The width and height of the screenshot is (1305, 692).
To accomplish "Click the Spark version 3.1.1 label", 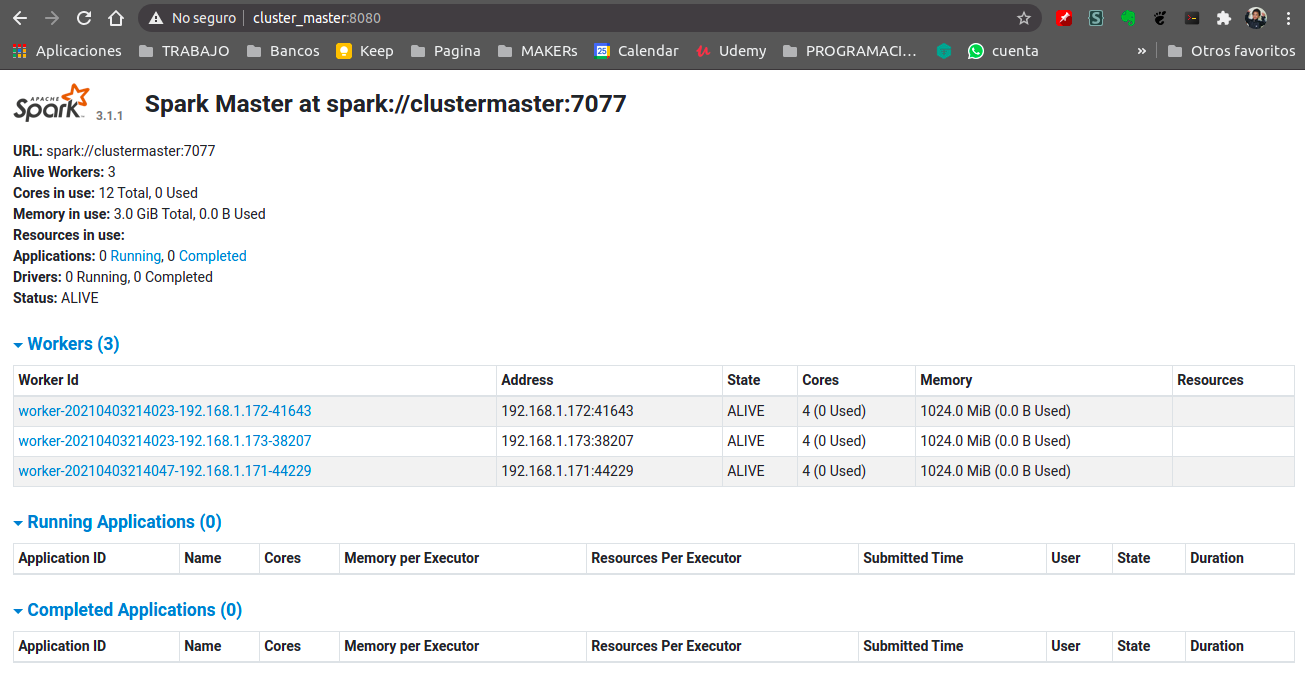I will coord(109,116).
